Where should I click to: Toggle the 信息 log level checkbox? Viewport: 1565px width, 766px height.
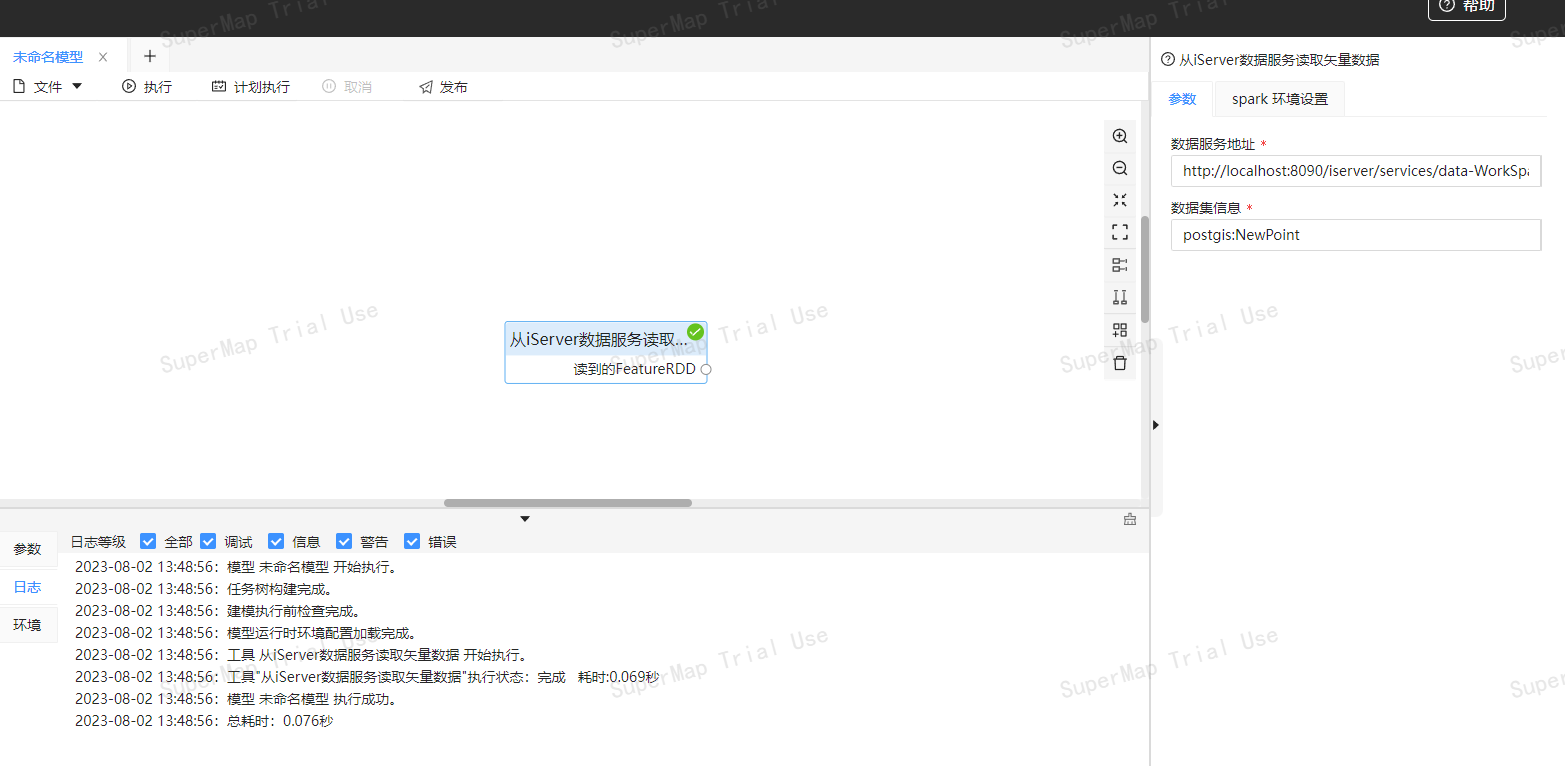coord(276,541)
